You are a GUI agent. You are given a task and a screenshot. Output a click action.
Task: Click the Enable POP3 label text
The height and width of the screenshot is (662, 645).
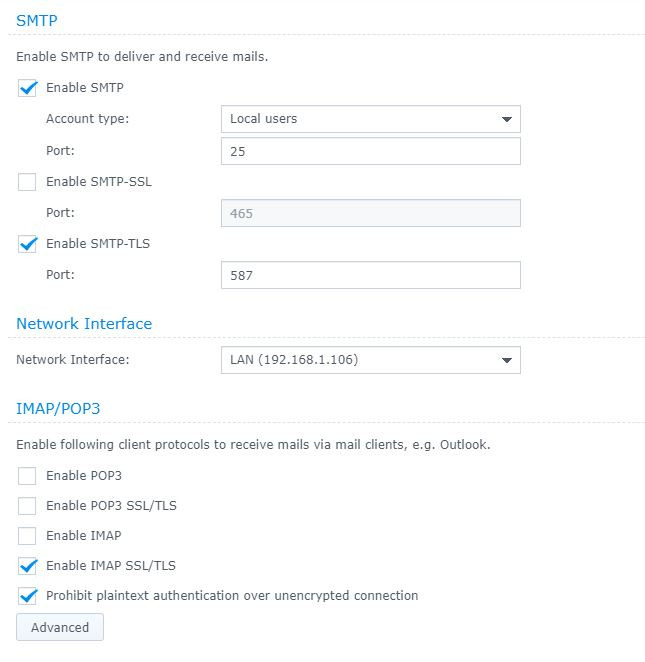(x=84, y=476)
